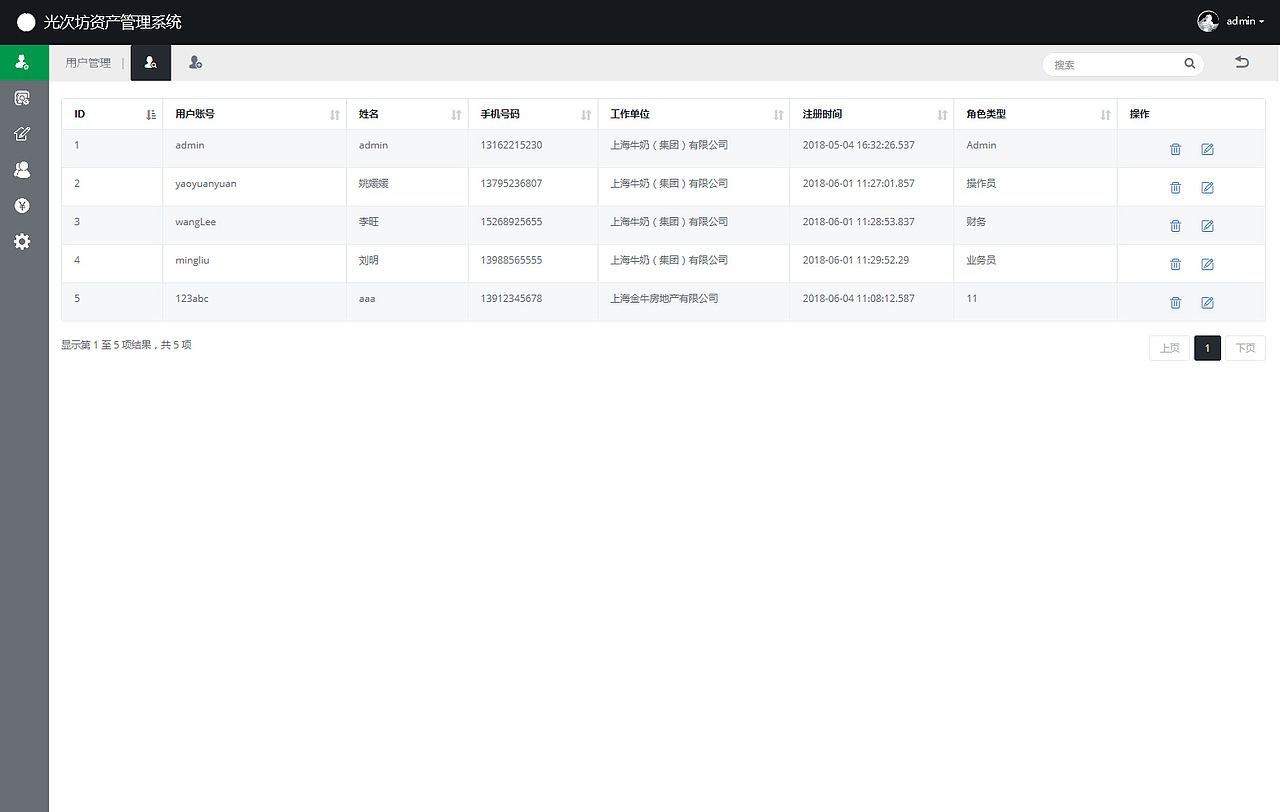Click the name cell 刘明
The height and width of the screenshot is (812, 1280).
pyautogui.click(x=369, y=260)
